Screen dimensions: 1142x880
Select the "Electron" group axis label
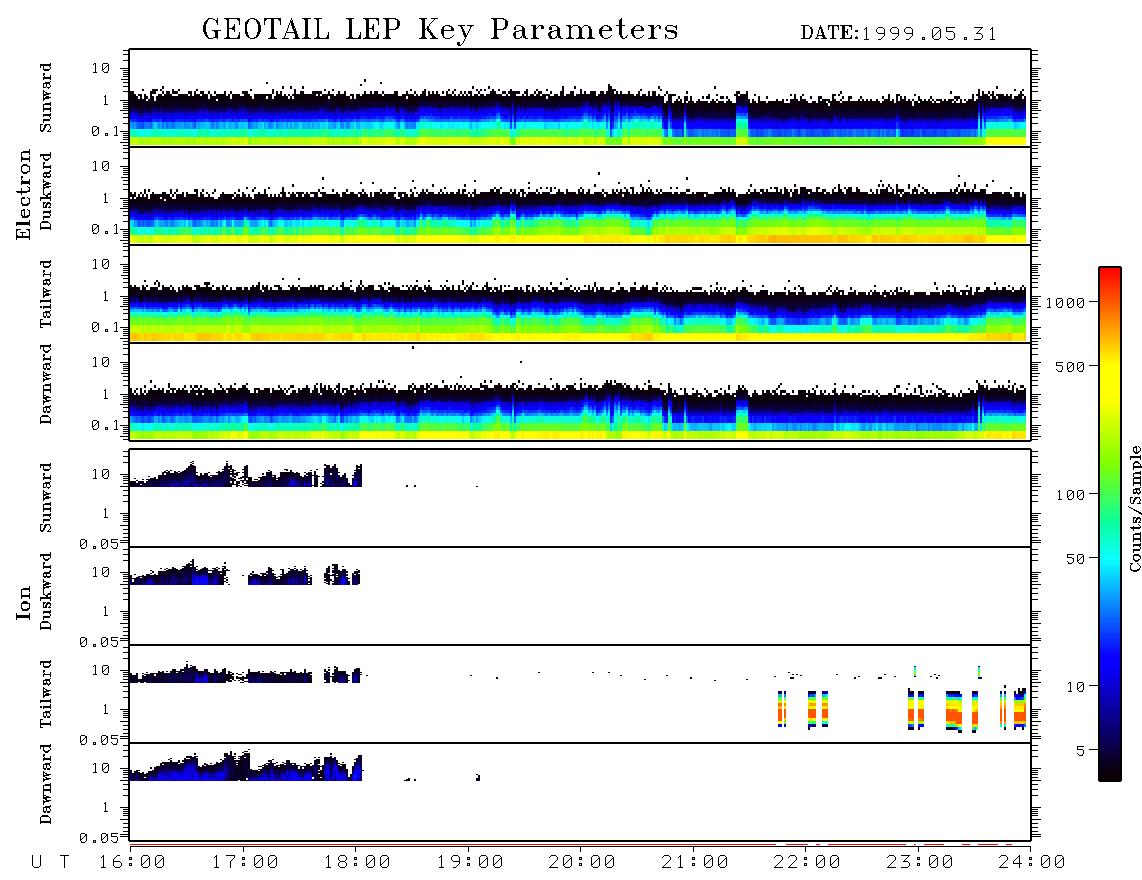tap(24, 194)
